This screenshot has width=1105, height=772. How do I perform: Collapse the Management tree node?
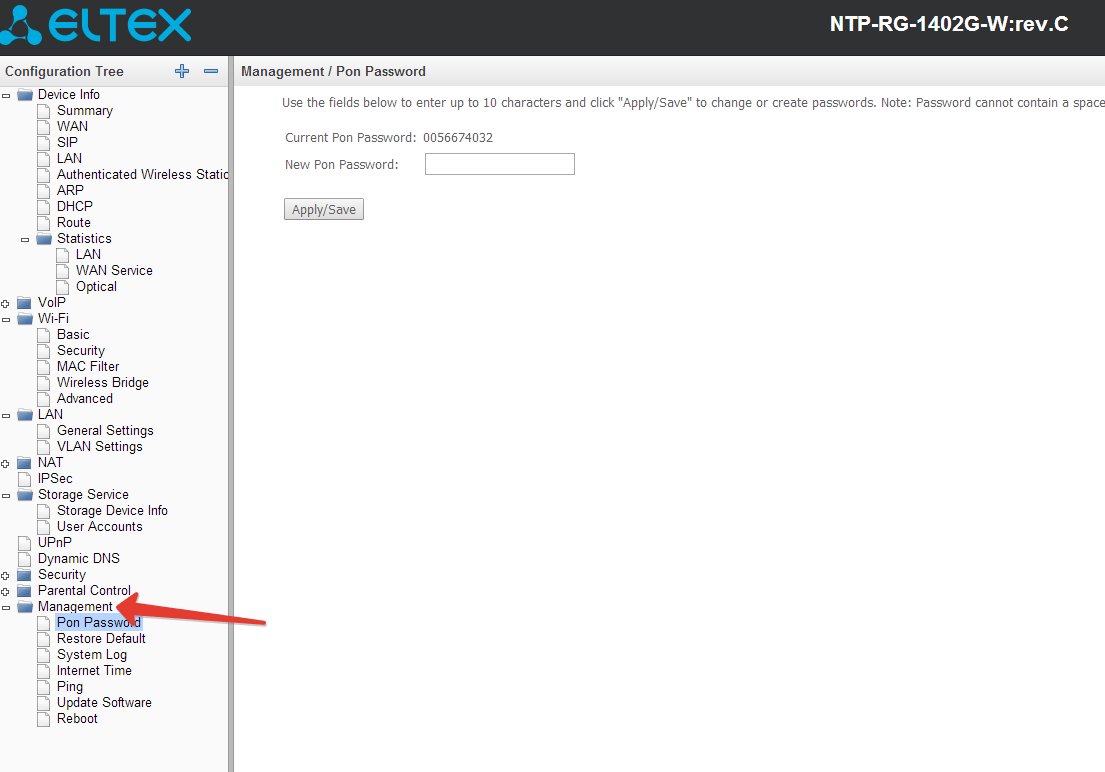[x=6, y=607]
